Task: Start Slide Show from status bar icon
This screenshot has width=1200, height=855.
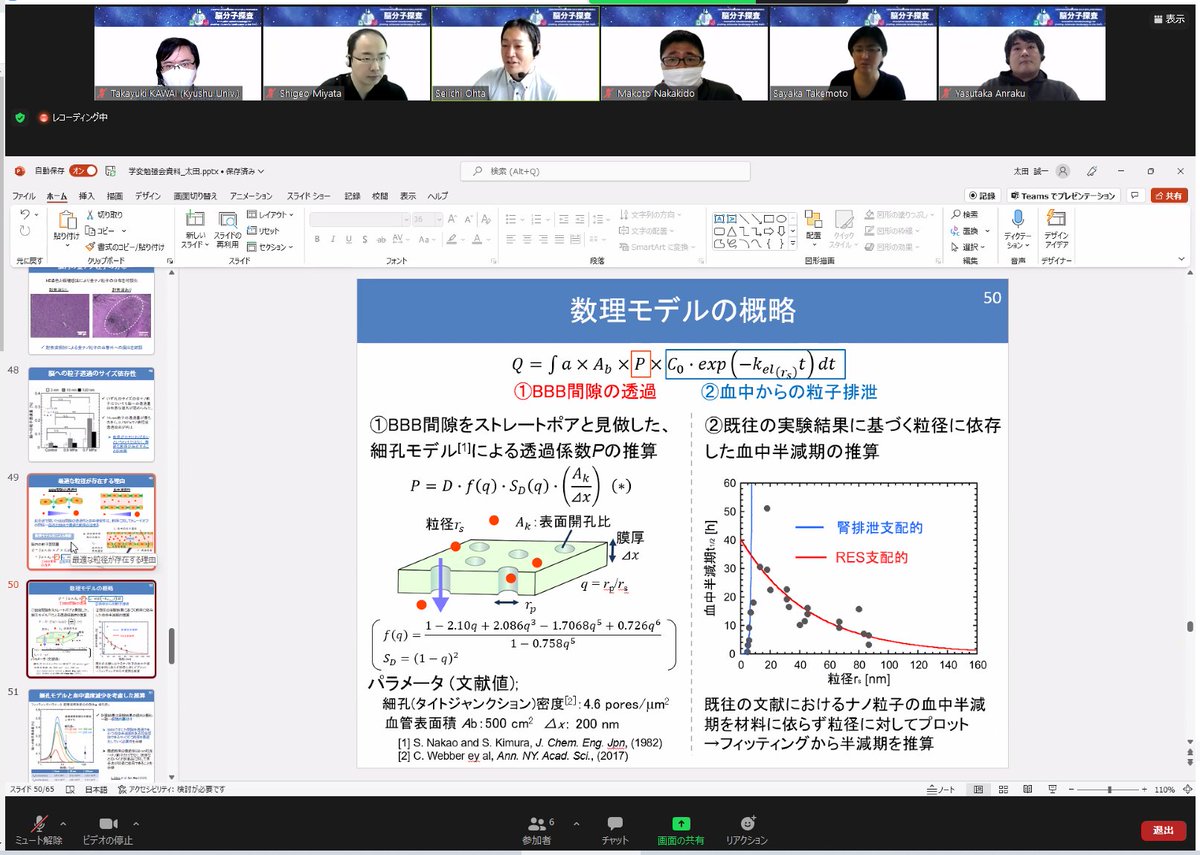Action: pos(1053,789)
